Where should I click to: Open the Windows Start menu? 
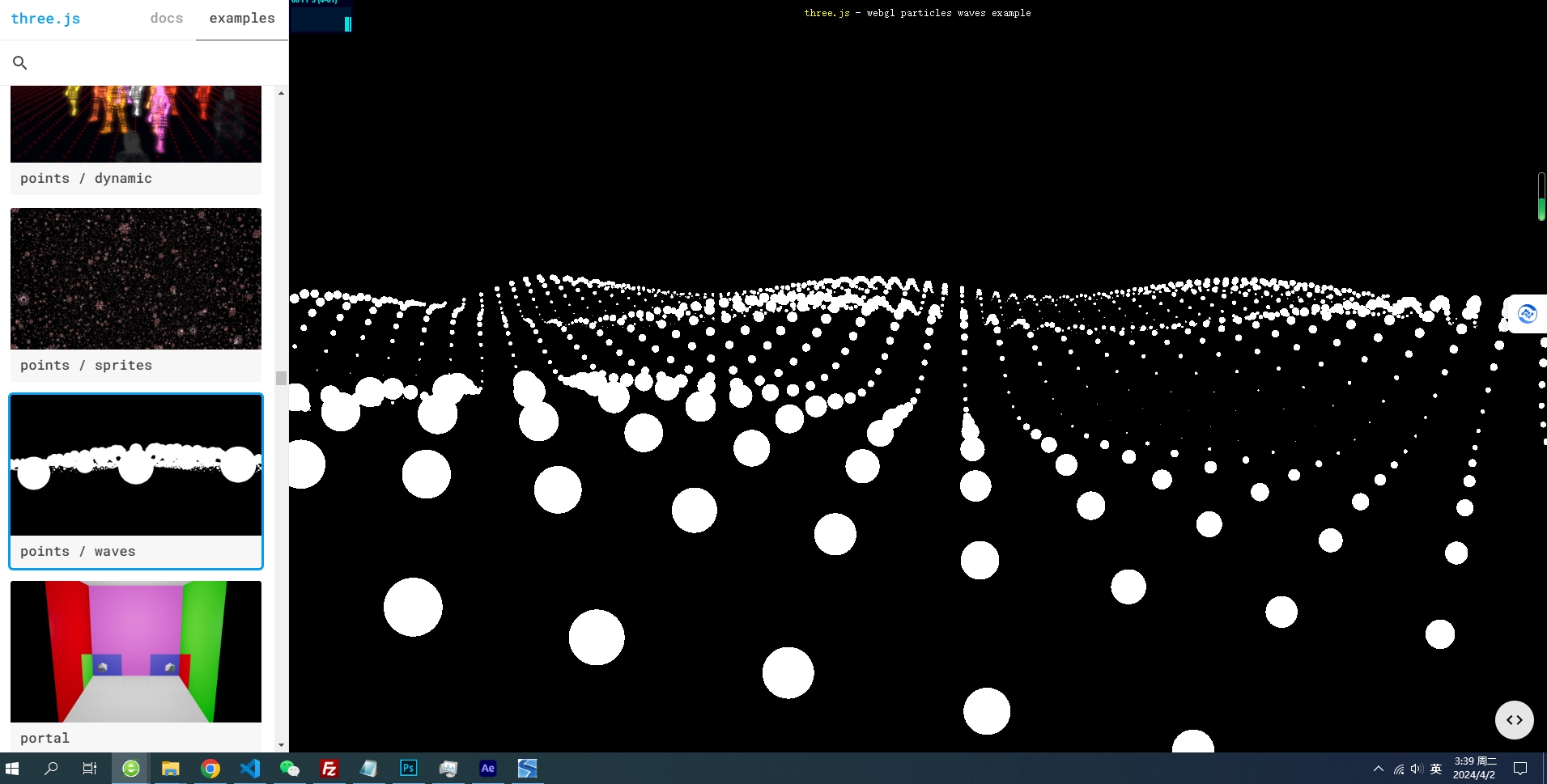[x=12, y=769]
